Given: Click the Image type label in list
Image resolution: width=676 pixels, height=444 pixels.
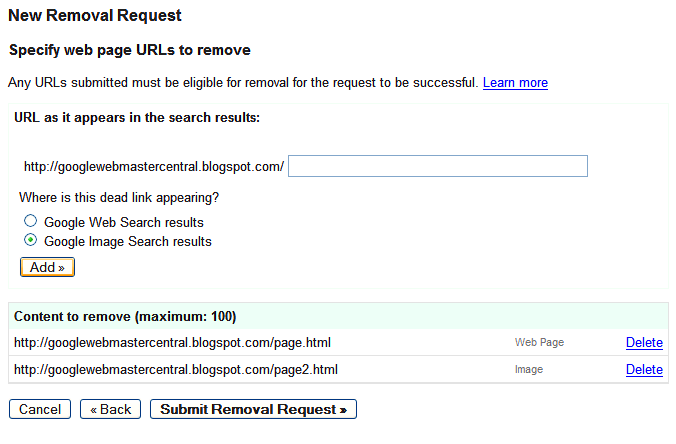Looking at the screenshot, I should 529,369.
